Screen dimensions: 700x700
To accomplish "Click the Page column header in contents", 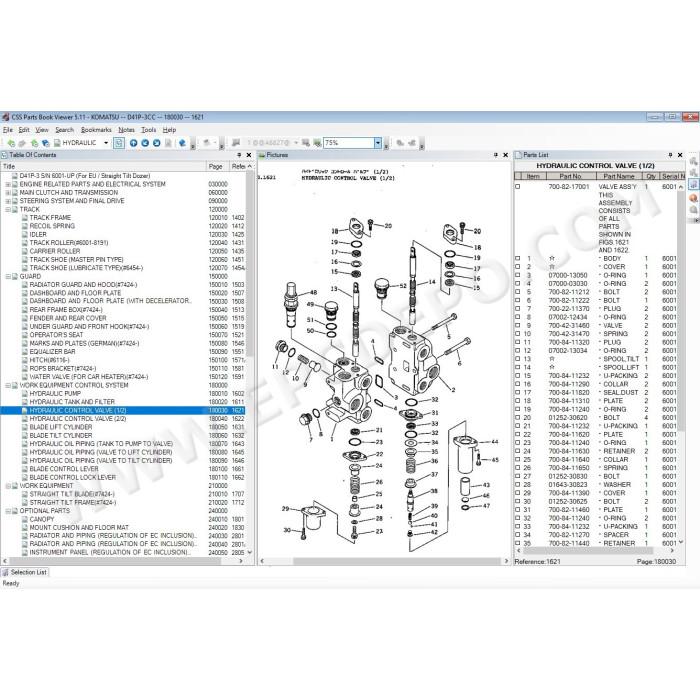I will (217, 167).
